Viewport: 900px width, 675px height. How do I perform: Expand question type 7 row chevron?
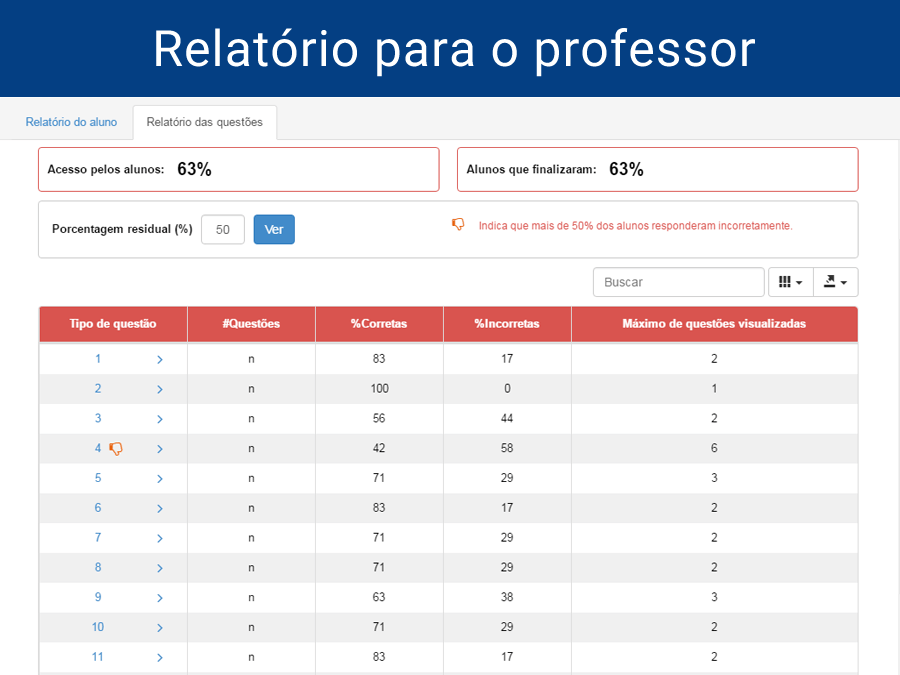160,538
